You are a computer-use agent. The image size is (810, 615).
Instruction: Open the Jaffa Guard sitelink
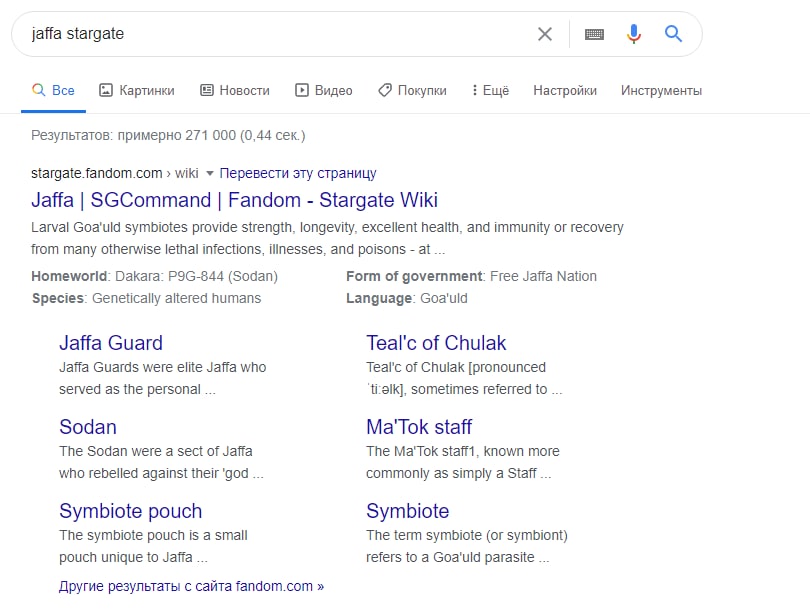pyautogui.click(x=111, y=343)
